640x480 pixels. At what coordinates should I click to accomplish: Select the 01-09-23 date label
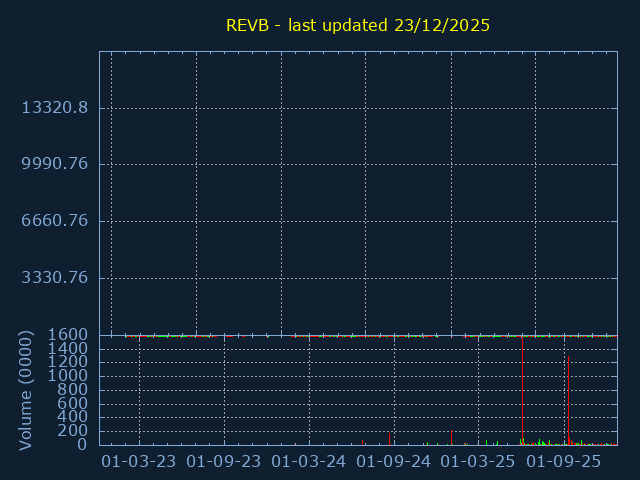coord(224,461)
